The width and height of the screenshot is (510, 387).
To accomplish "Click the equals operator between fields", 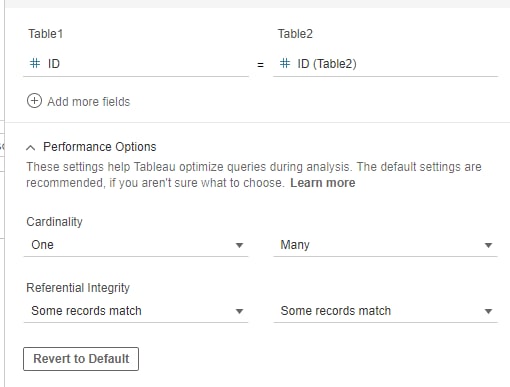I will (261, 65).
